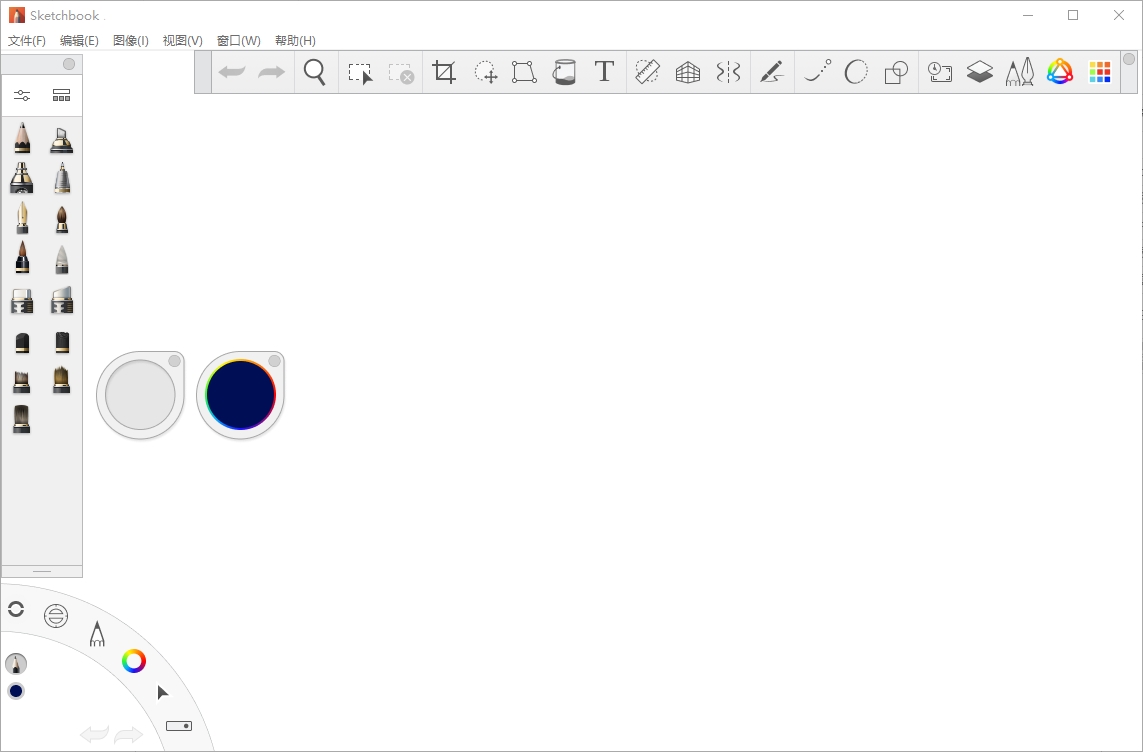Select the Text tool
The image size is (1143, 752).
[x=604, y=72]
